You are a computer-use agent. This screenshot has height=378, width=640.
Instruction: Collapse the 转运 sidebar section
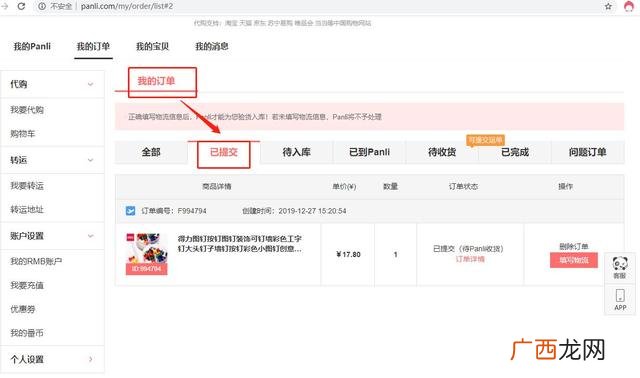91,160
